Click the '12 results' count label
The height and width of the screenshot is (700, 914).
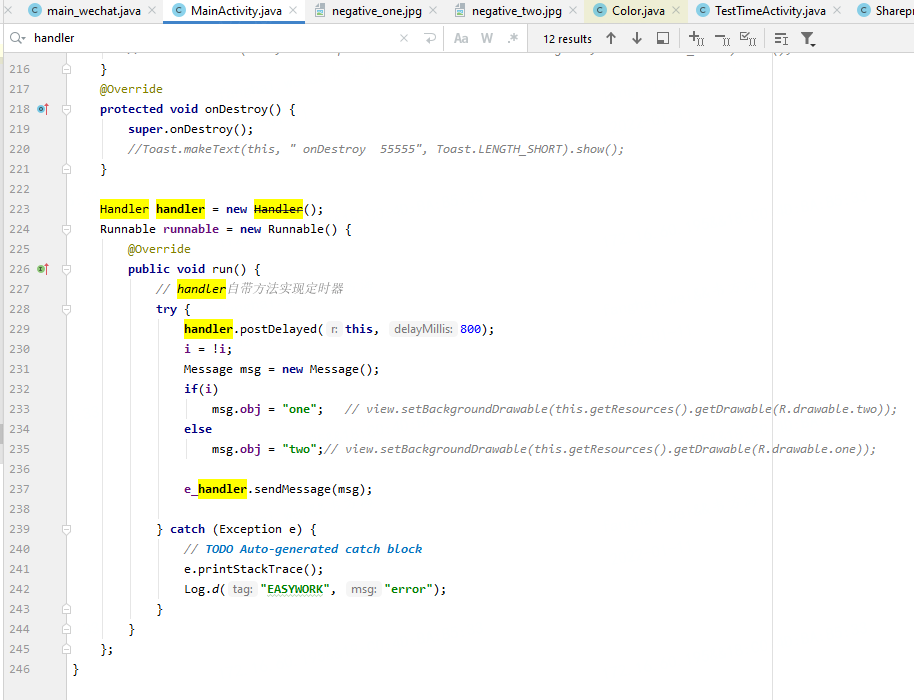[567, 38]
